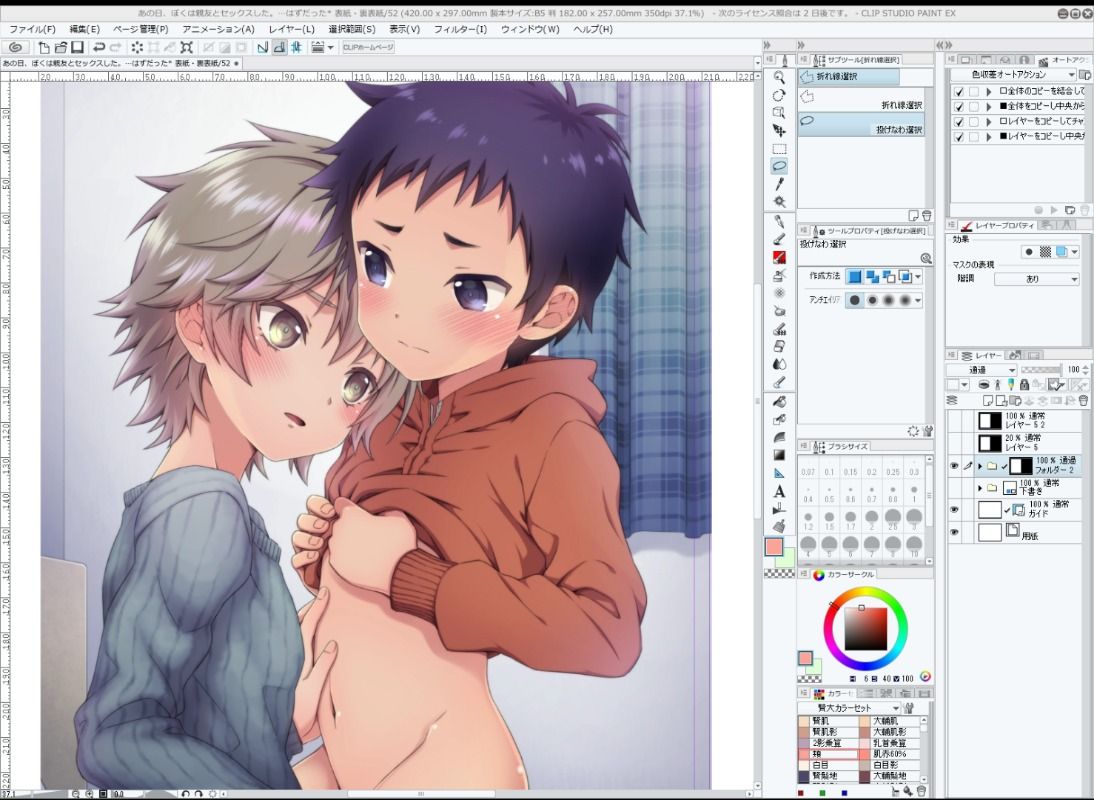1094x800 pixels.
Task: Select the Ruler triangle tool
Action: (779, 473)
